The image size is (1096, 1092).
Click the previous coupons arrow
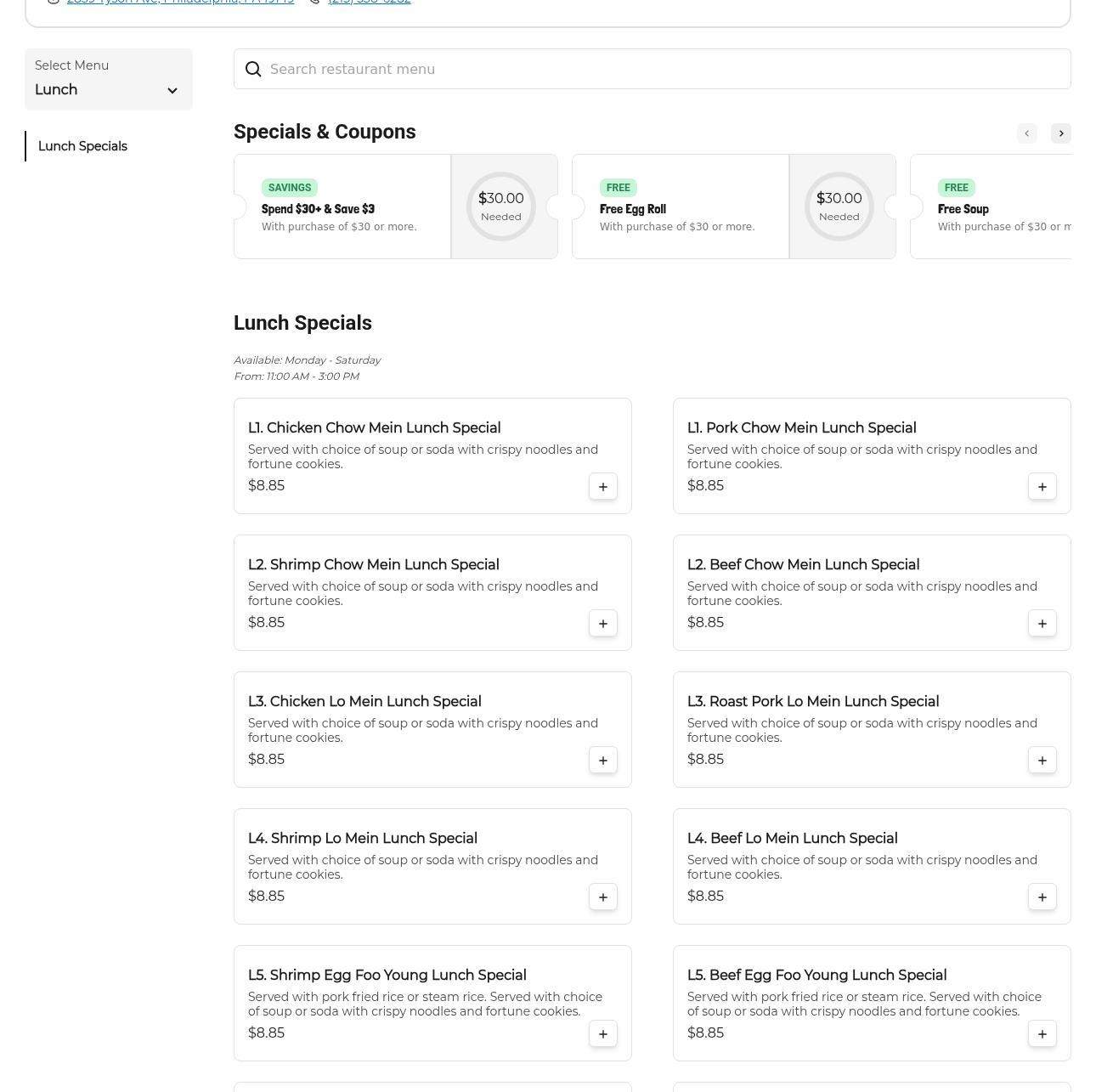coord(1026,133)
